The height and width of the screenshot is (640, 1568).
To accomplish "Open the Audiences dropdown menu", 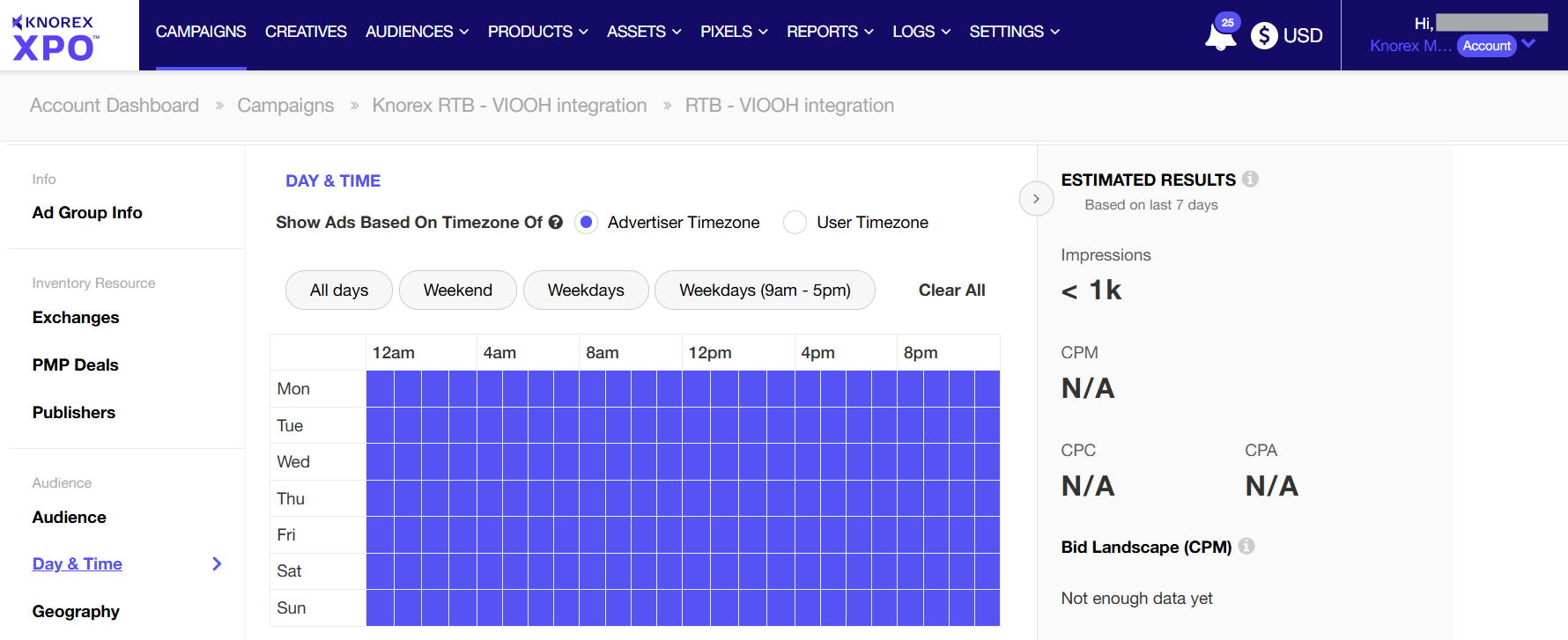I will (x=417, y=32).
